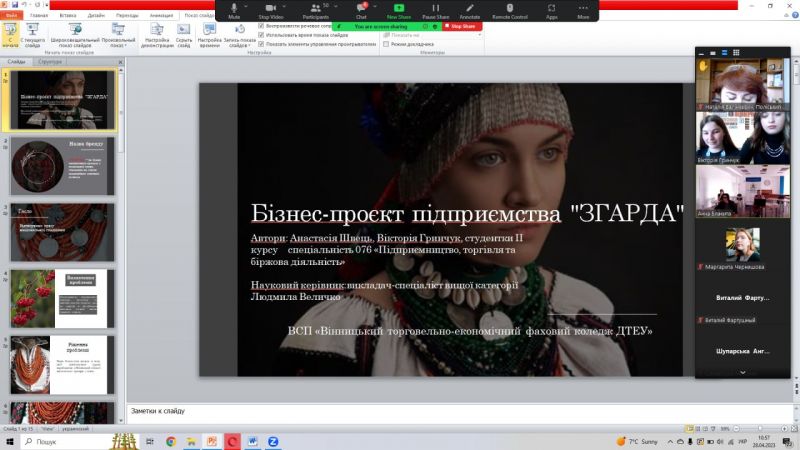Open the Record Slide Show dropdown (Запись показа слайдов)

239,35
